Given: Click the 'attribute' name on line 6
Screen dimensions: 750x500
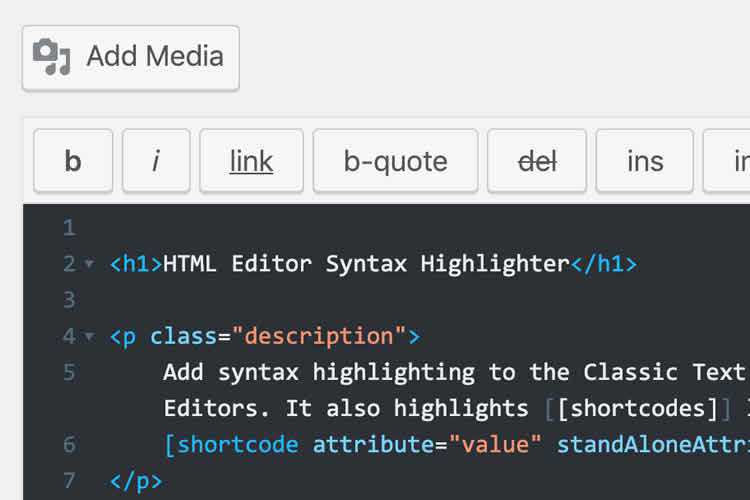Looking at the screenshot, I should (x=374, y=444).
